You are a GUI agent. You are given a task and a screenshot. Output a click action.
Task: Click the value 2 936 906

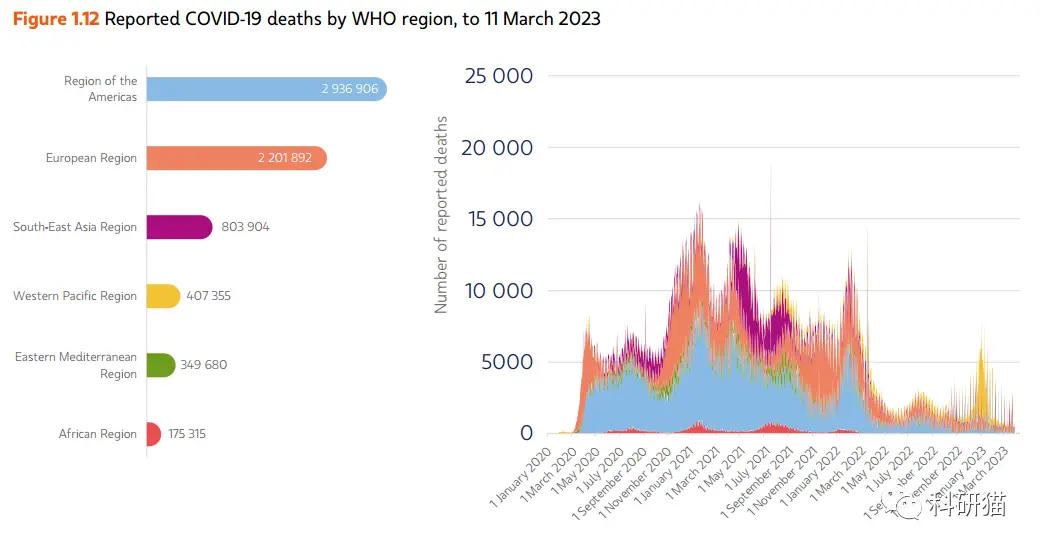tap(350, 89)
